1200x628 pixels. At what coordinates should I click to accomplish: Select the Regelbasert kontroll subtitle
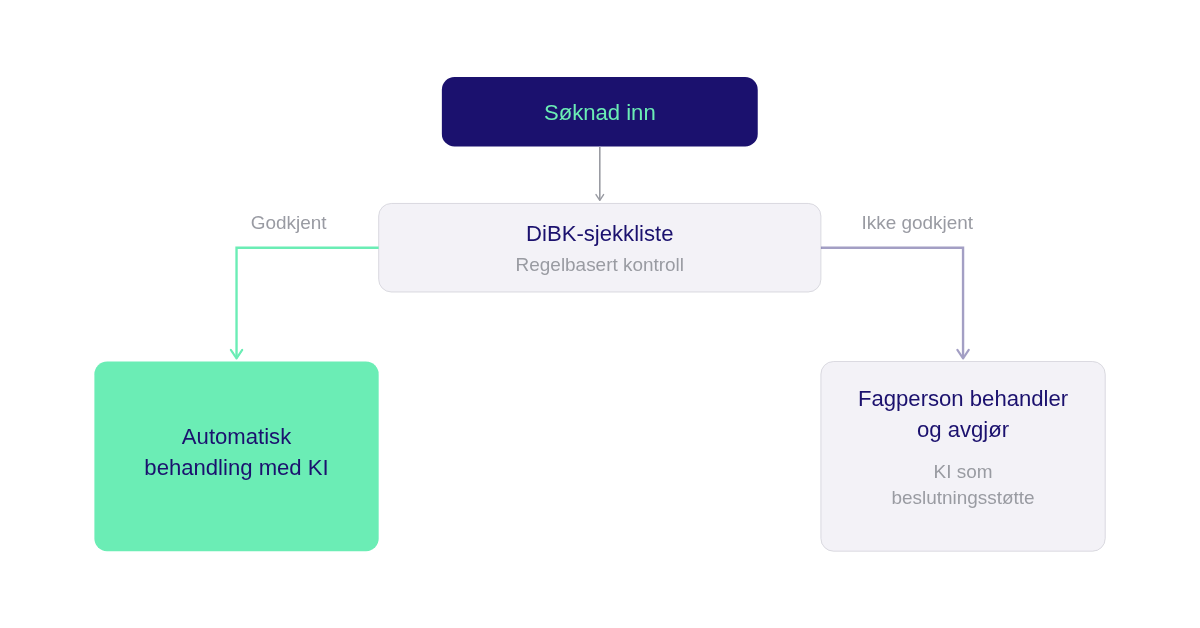600,265
